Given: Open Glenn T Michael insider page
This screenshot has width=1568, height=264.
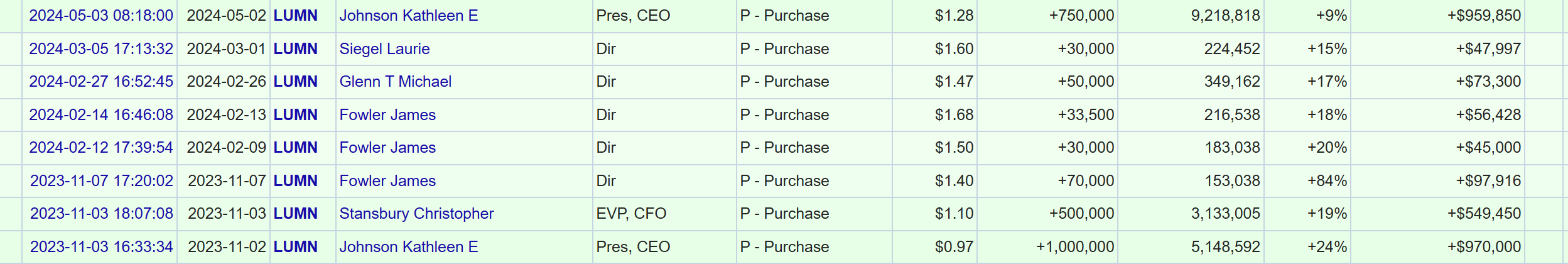Looking at the screenshot, I should click(396, 82).
